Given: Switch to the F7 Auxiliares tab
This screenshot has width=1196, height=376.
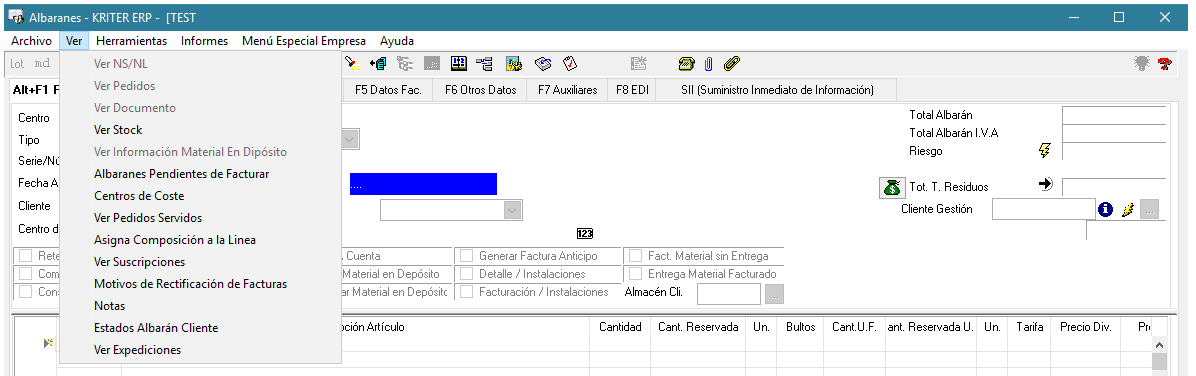Looking at the screenshot, I should 567,90.
